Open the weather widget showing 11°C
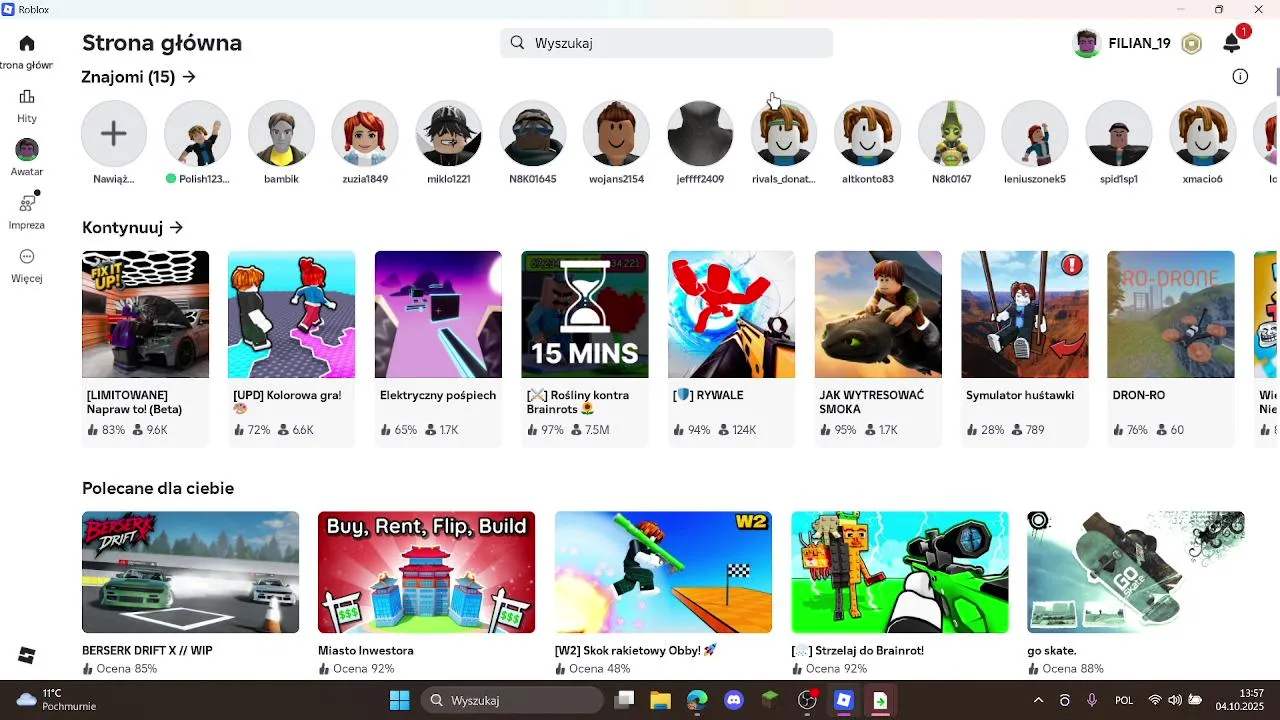The height and width of the screenshot is (720, 1280). (56, 700)
